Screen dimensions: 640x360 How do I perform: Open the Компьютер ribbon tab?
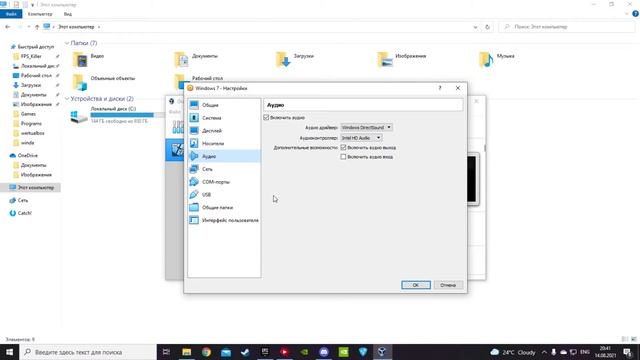40,14
